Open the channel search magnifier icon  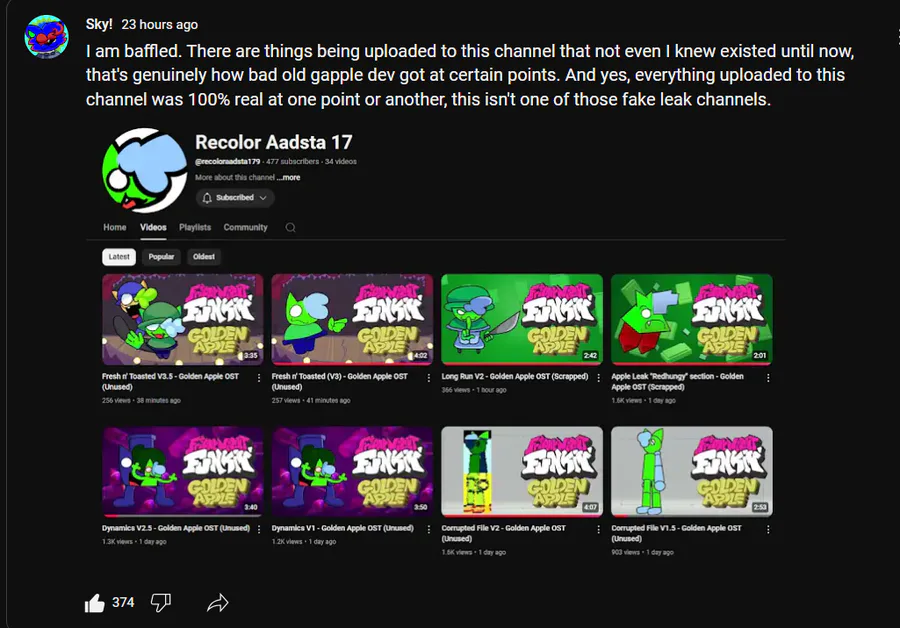pos(290,227)
